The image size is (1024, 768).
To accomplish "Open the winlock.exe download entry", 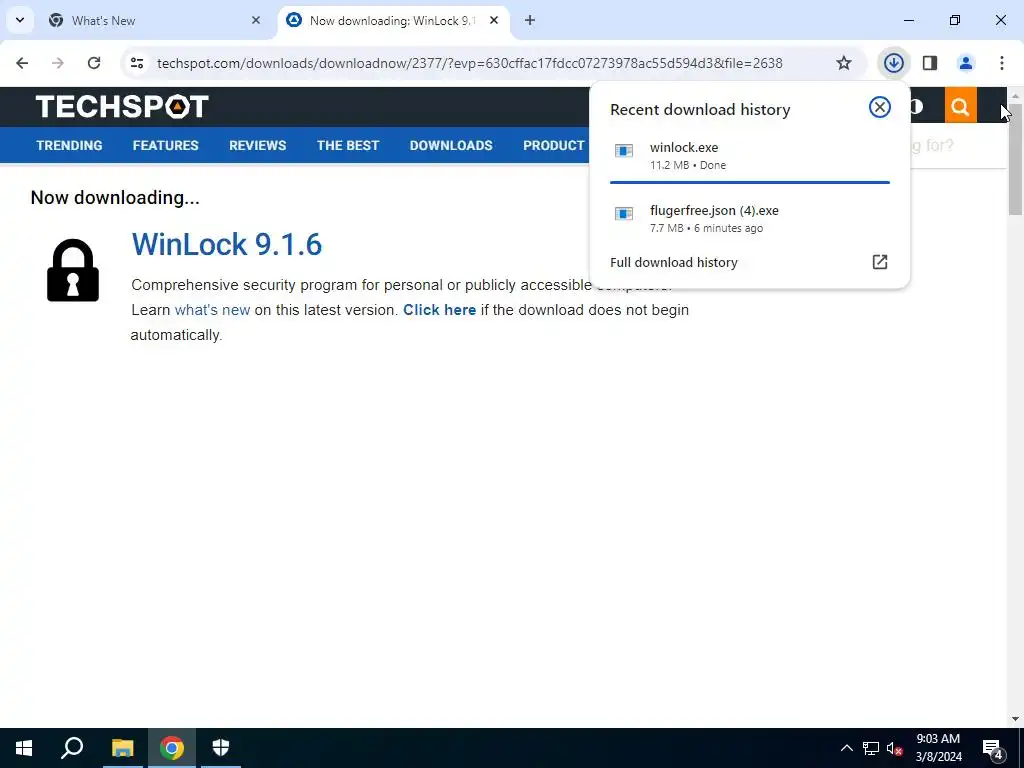I will tap(749, 156).
